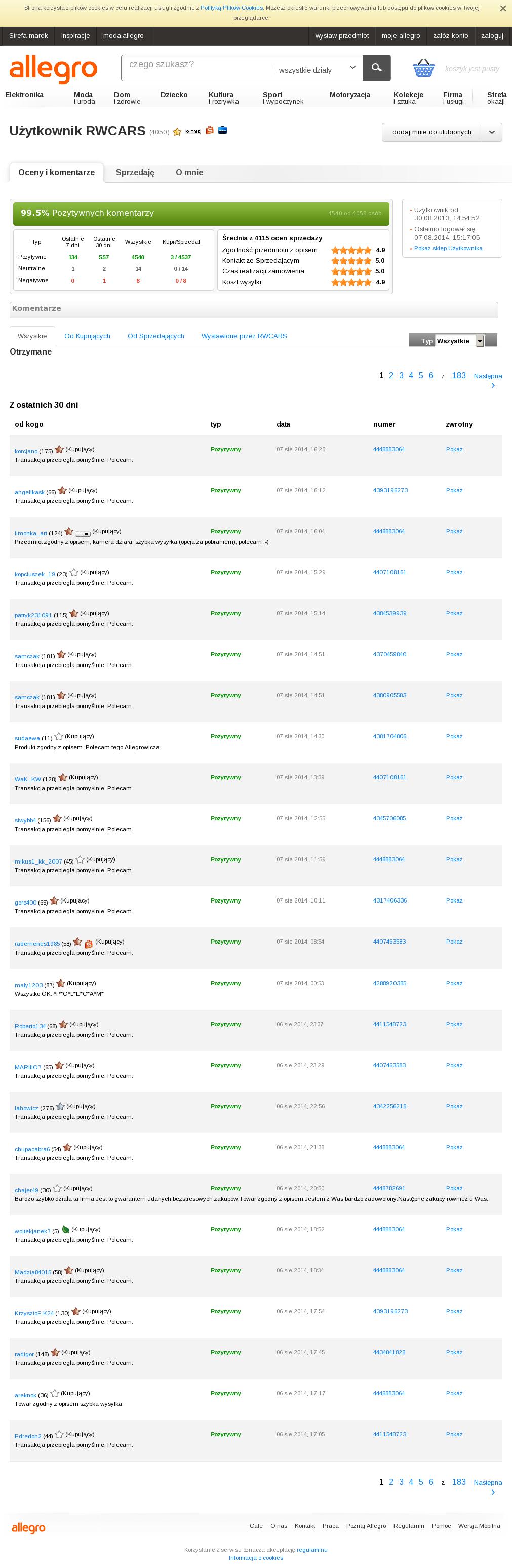The image size is (512, 1568).
Task: Go to page 183 in top pagination
Action: (459, 376)
